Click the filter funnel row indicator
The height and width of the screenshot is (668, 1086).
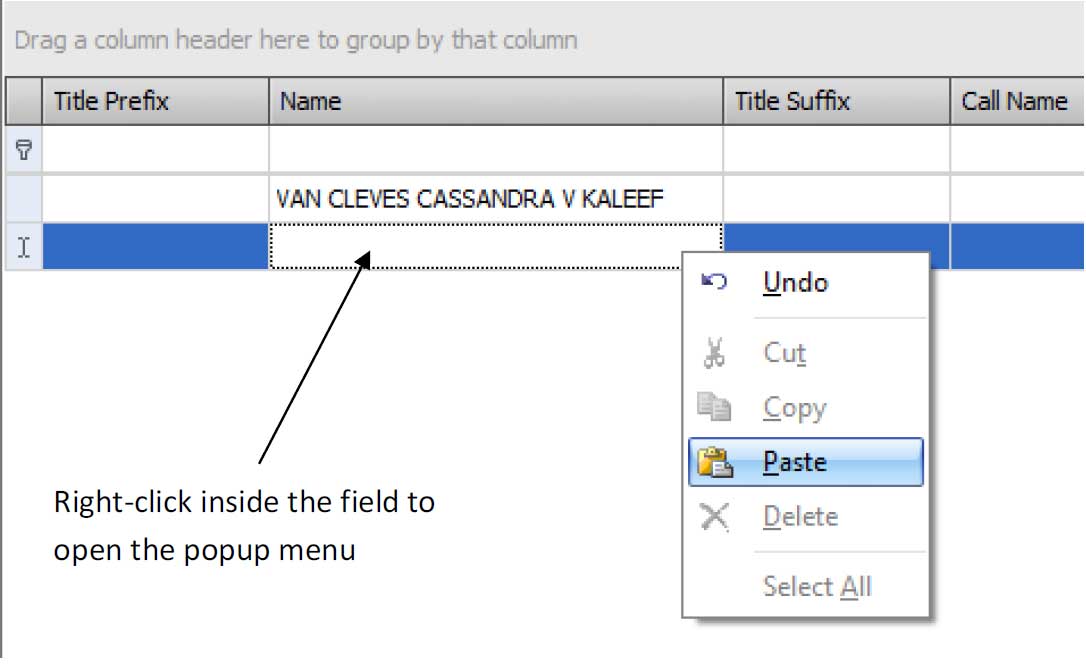pyautogui.click(x=22, y=148)
